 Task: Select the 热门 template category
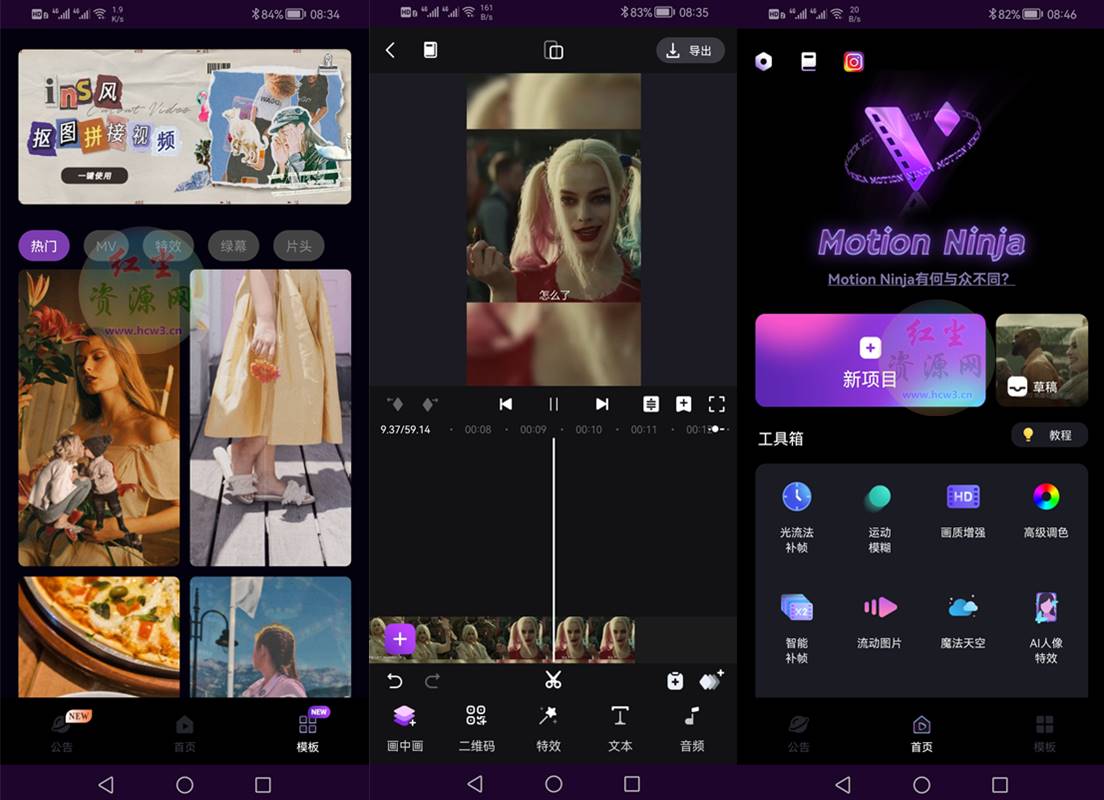click(44, 246)
